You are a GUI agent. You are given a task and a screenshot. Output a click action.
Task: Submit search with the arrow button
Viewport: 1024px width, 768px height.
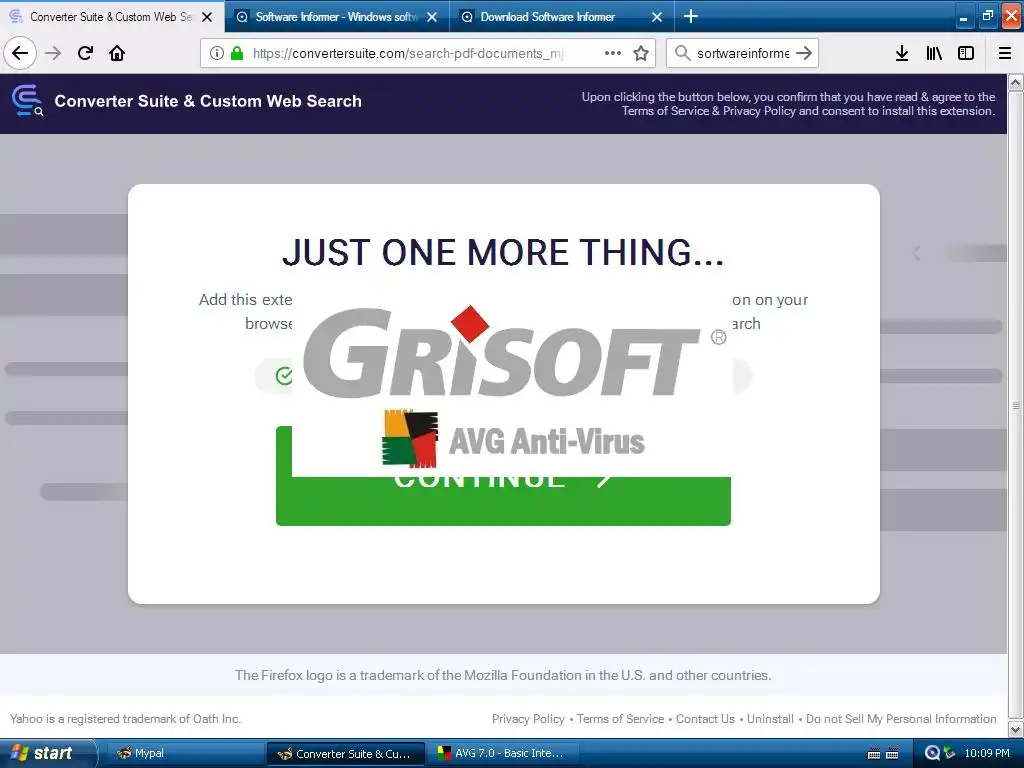coord(804,53)
